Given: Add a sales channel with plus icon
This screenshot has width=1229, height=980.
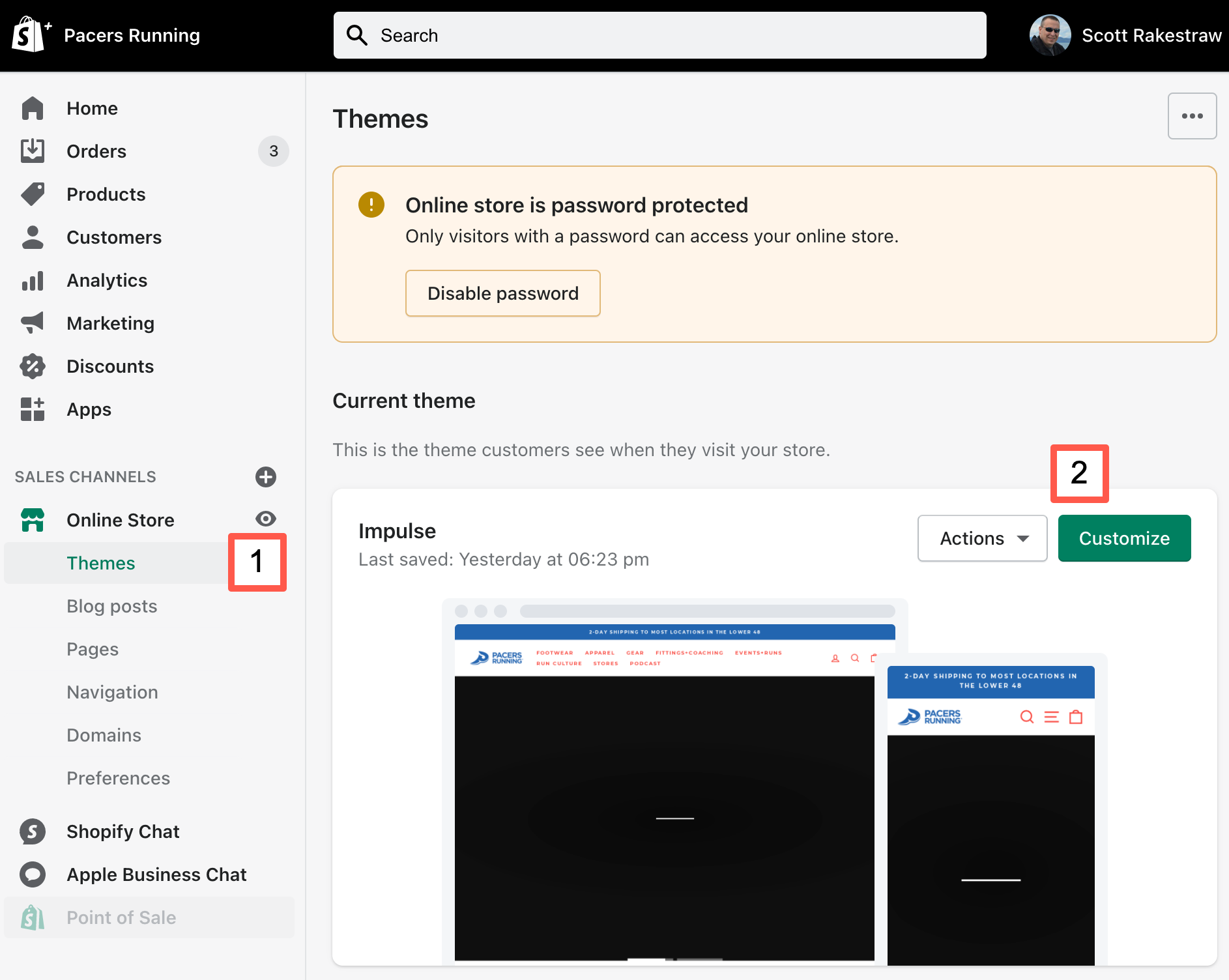Looking at the screenshot, I should point(266,477).
